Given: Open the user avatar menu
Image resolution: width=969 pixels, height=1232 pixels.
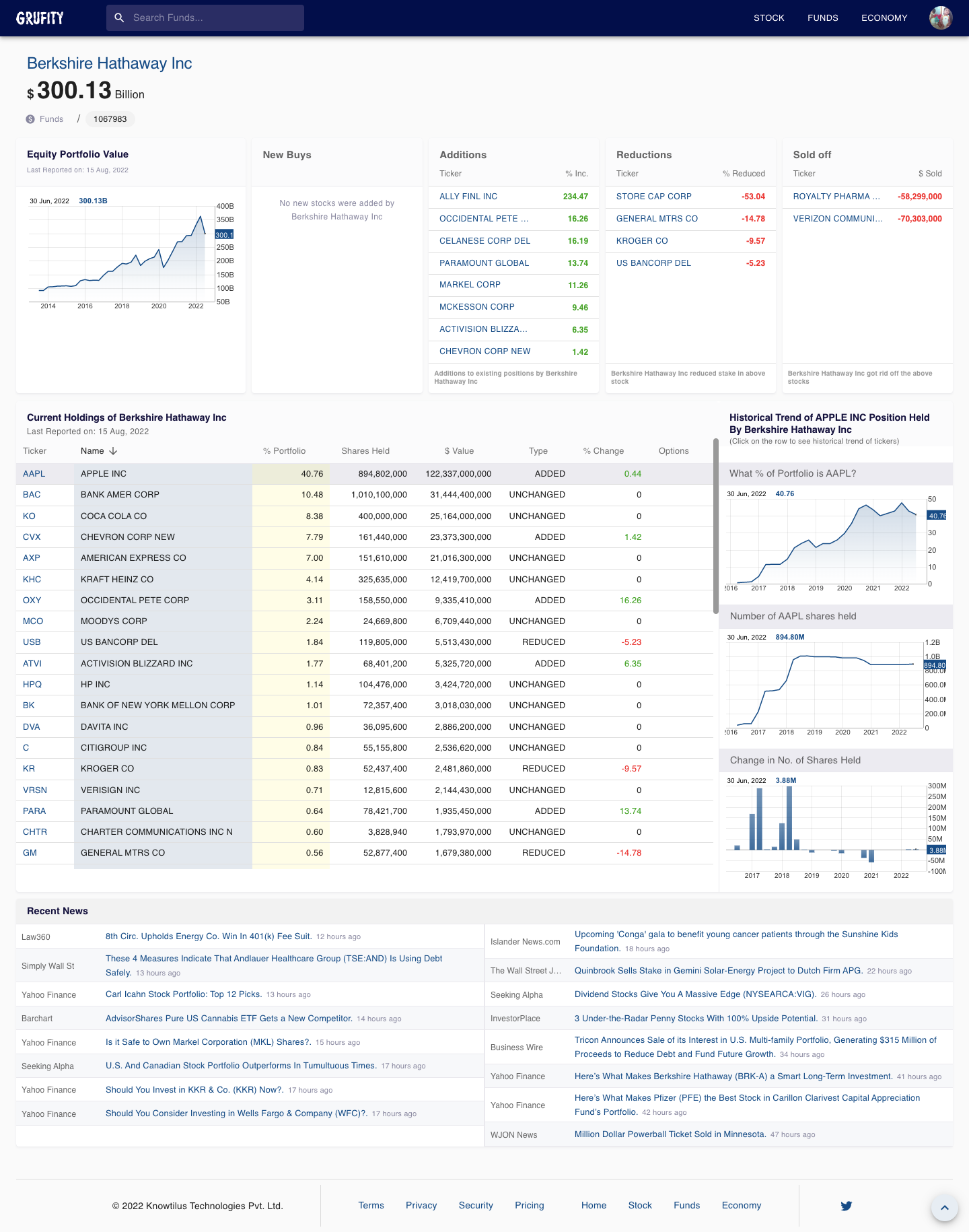Looking at the screenshot, I should [x=941, y=18].
